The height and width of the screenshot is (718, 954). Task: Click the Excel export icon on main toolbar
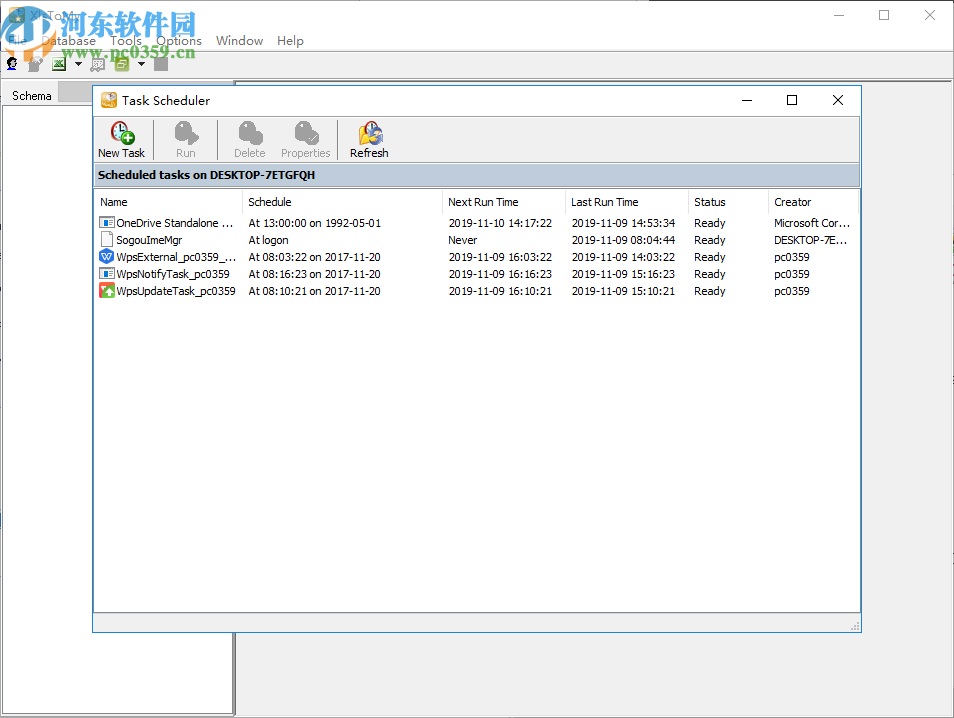pos(59,62)
